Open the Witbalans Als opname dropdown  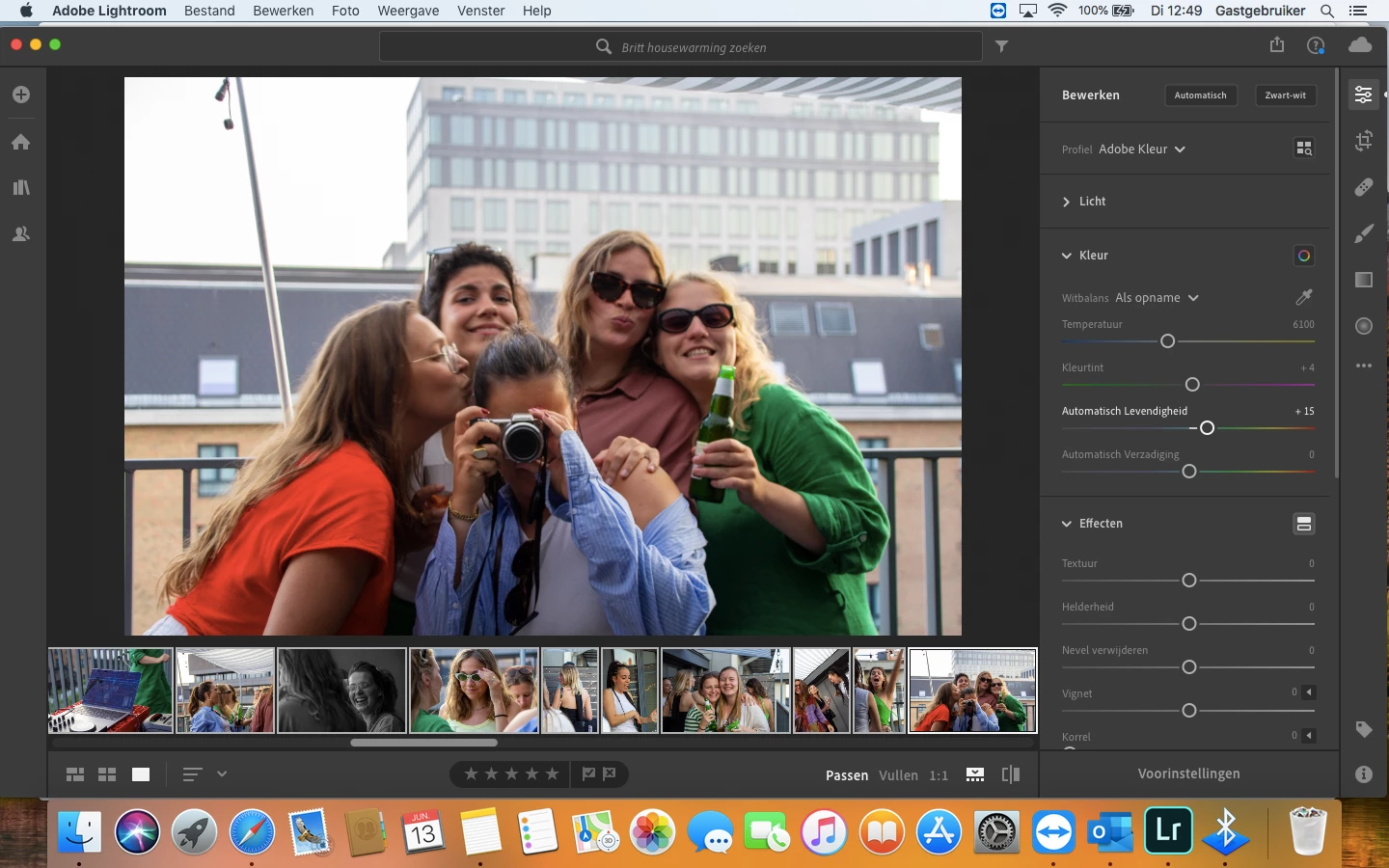click(1156, 298)
